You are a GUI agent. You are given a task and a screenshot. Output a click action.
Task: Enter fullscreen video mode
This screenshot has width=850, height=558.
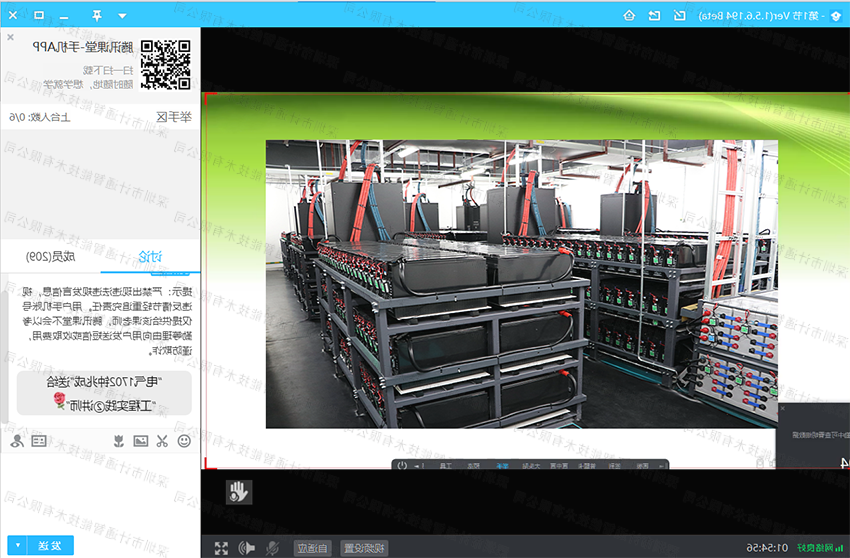click(x=221, y=548)
